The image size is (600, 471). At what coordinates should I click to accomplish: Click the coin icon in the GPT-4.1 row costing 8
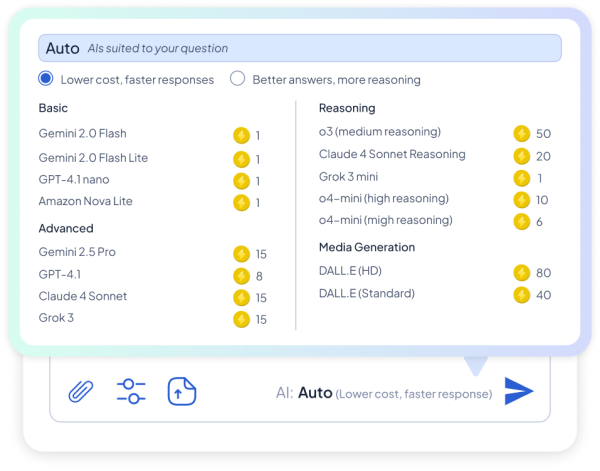(x=241, y=276)
